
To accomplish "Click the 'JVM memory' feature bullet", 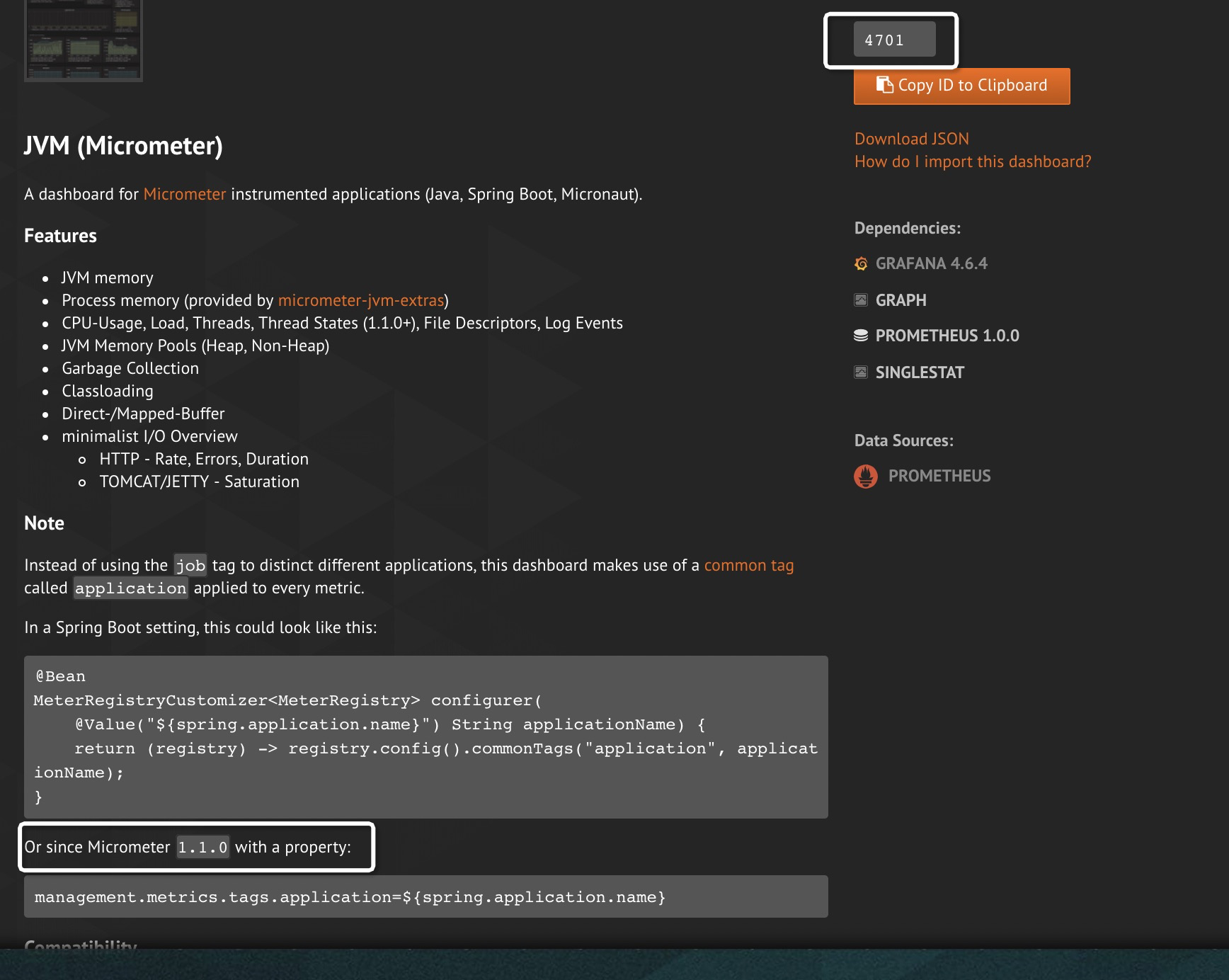I will point(107,278).
